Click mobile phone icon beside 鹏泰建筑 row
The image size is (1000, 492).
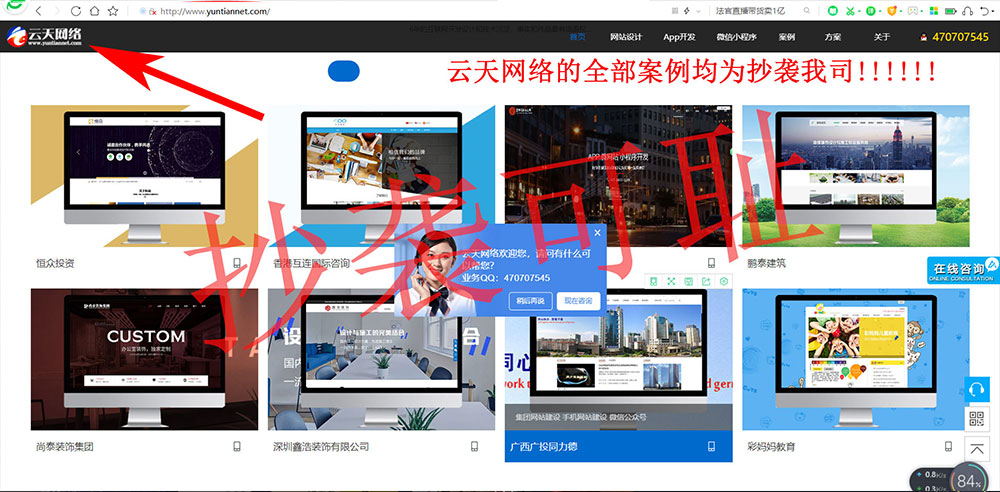pyautogui.click(x=712, y=263)
